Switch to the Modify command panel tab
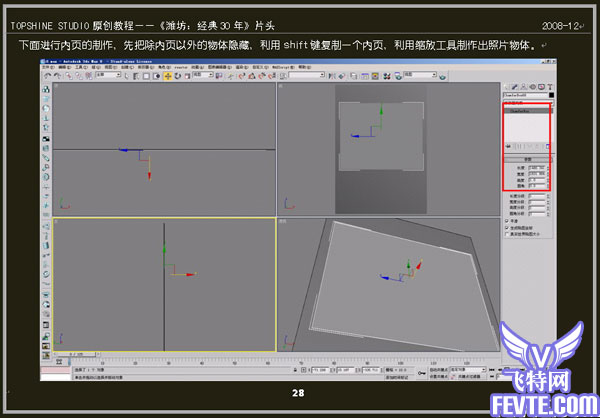600x418 pixels. (515, 87)
